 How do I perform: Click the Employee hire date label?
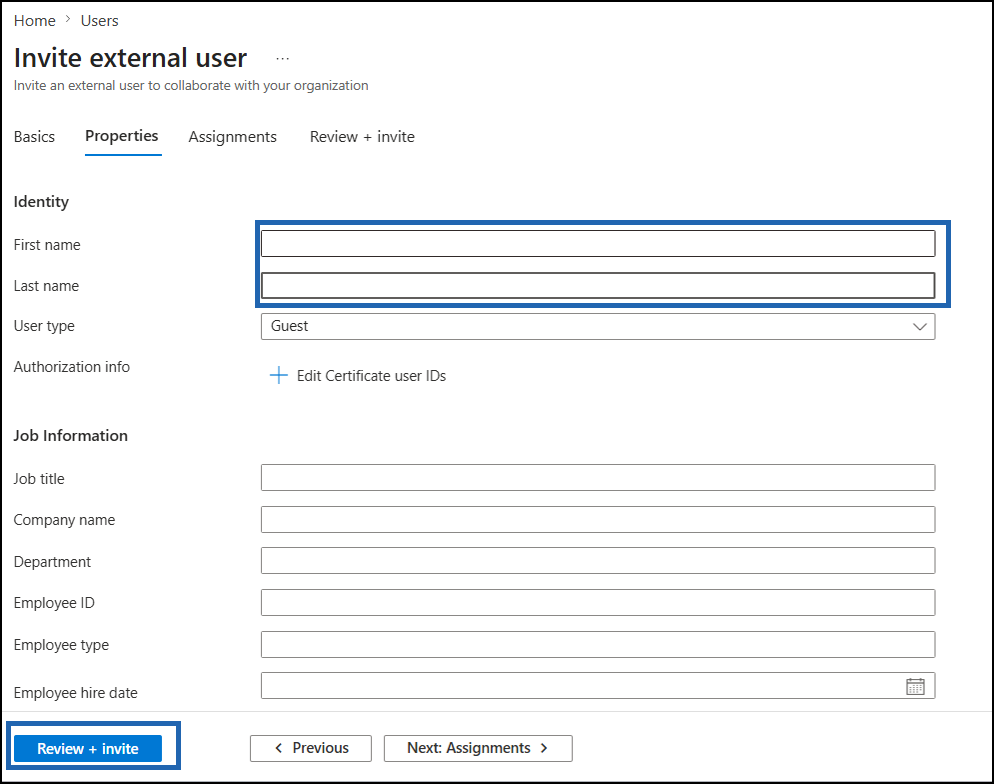tap(75, 693)
